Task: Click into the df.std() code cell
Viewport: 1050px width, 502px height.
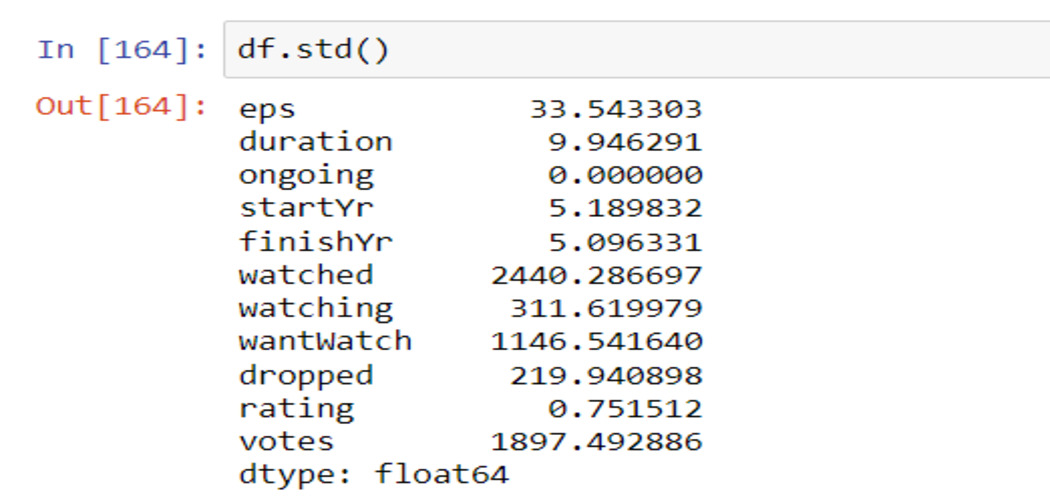Action: point(636,50)
